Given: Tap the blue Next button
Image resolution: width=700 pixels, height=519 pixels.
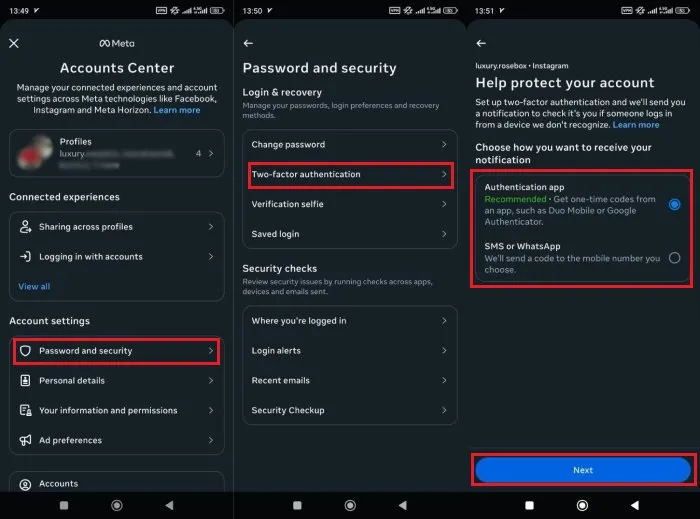Looking at the screenshot, I should 583,470.
